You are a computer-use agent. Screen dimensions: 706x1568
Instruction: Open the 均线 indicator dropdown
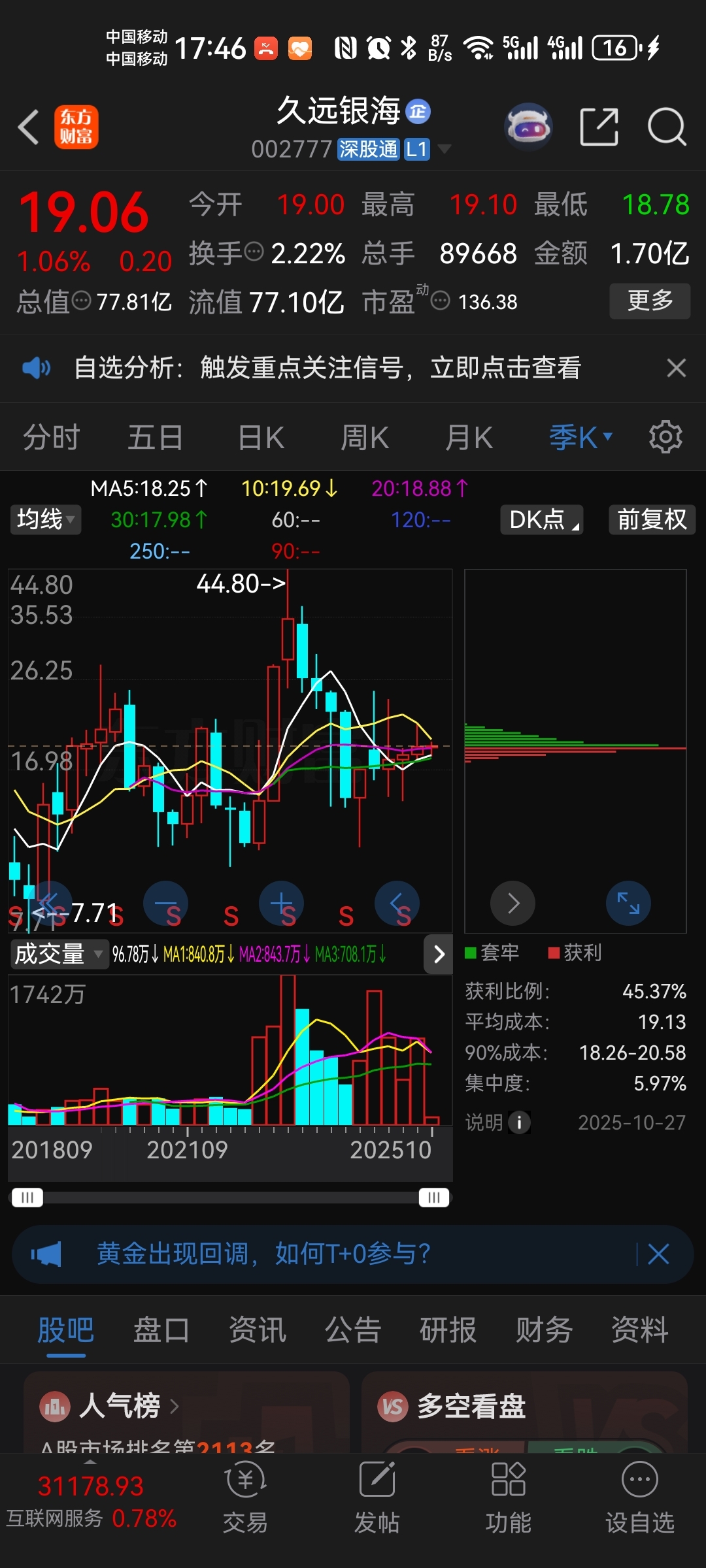[x=46, y=519]
